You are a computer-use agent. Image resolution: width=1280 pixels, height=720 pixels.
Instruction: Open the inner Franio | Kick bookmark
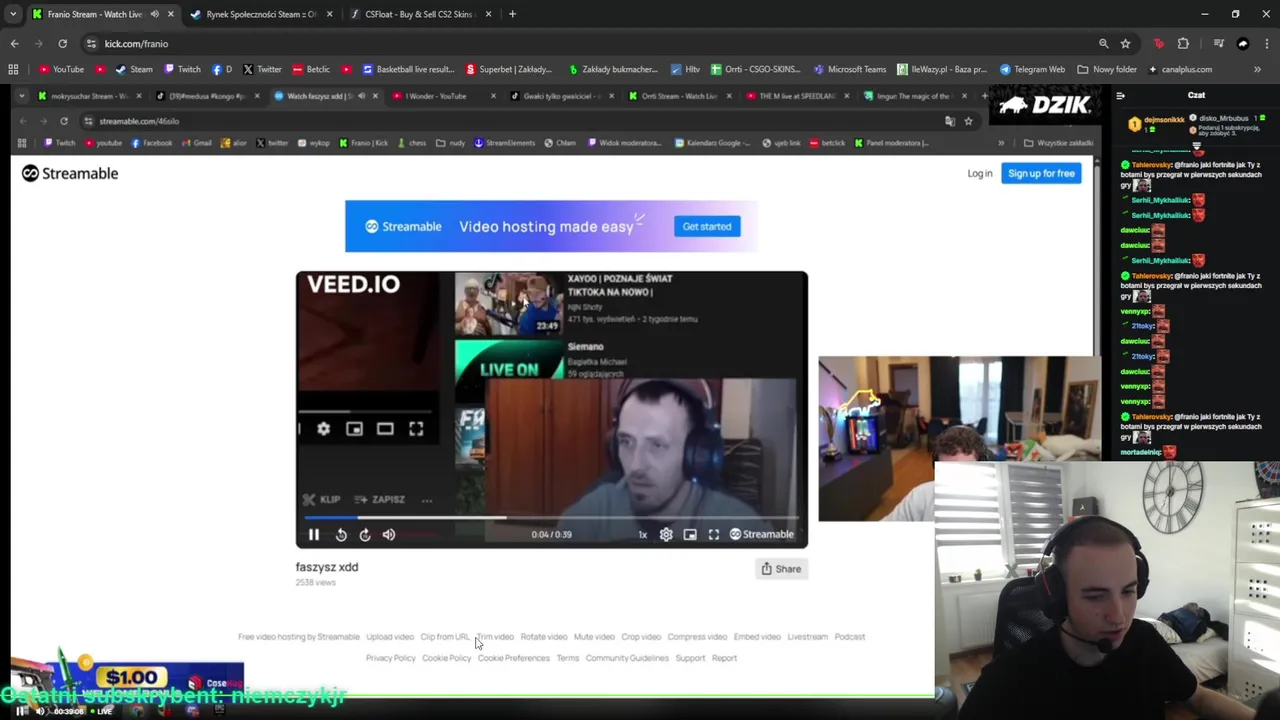coord(363,143)
